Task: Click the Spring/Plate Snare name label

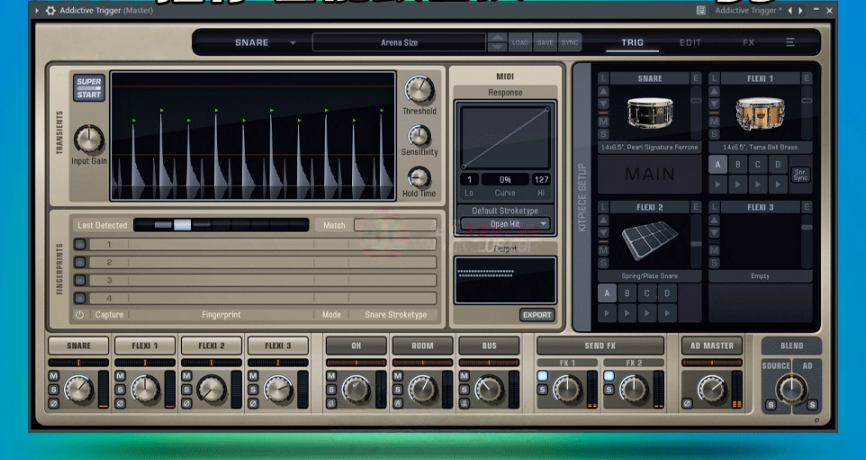Action: pos(650,276)
